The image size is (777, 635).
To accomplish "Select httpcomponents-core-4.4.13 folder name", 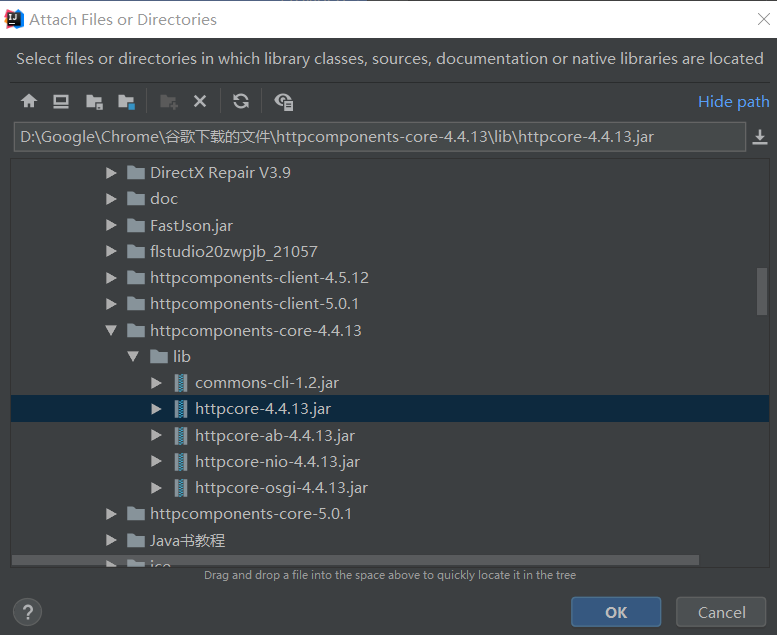I will pyautogui.click(x=256, y=331).
